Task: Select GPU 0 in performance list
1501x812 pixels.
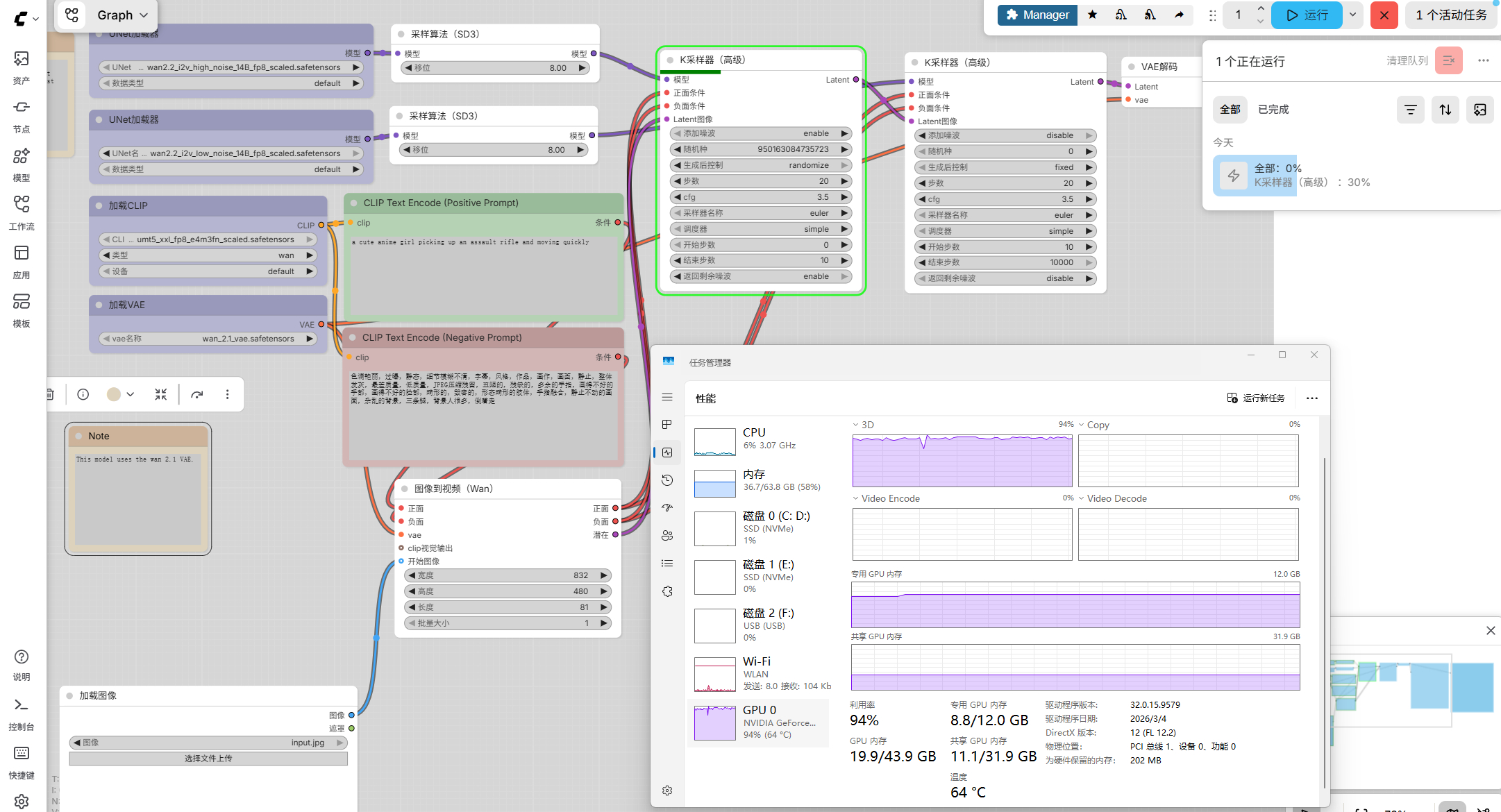Action: (x=758, y=722)
